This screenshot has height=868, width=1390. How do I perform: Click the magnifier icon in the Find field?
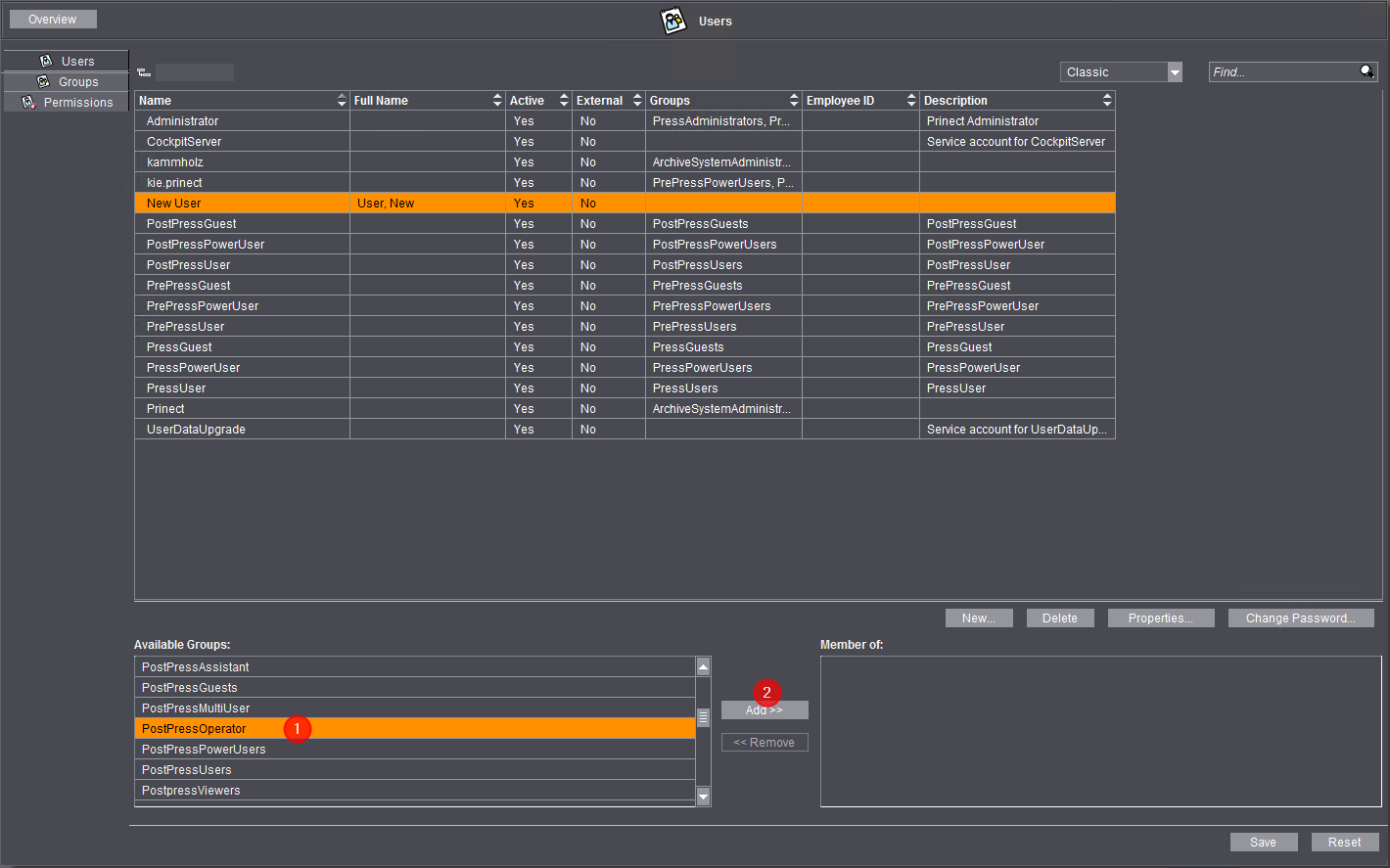1367,71
